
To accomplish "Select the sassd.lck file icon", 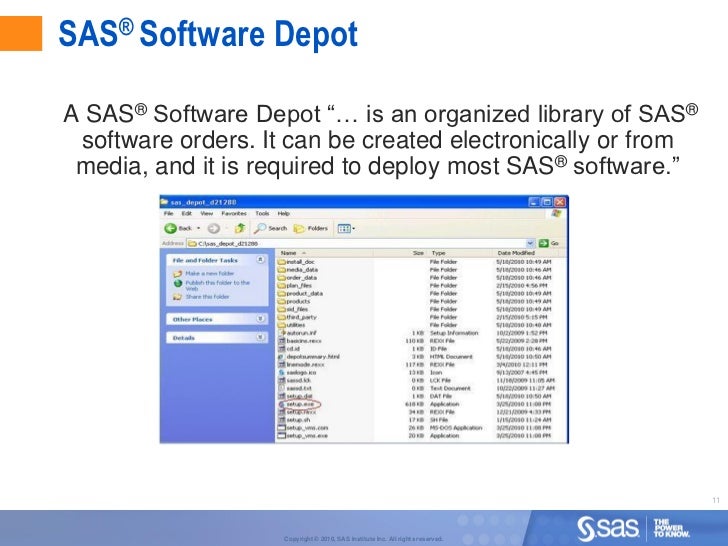I will tap(282, 380).
